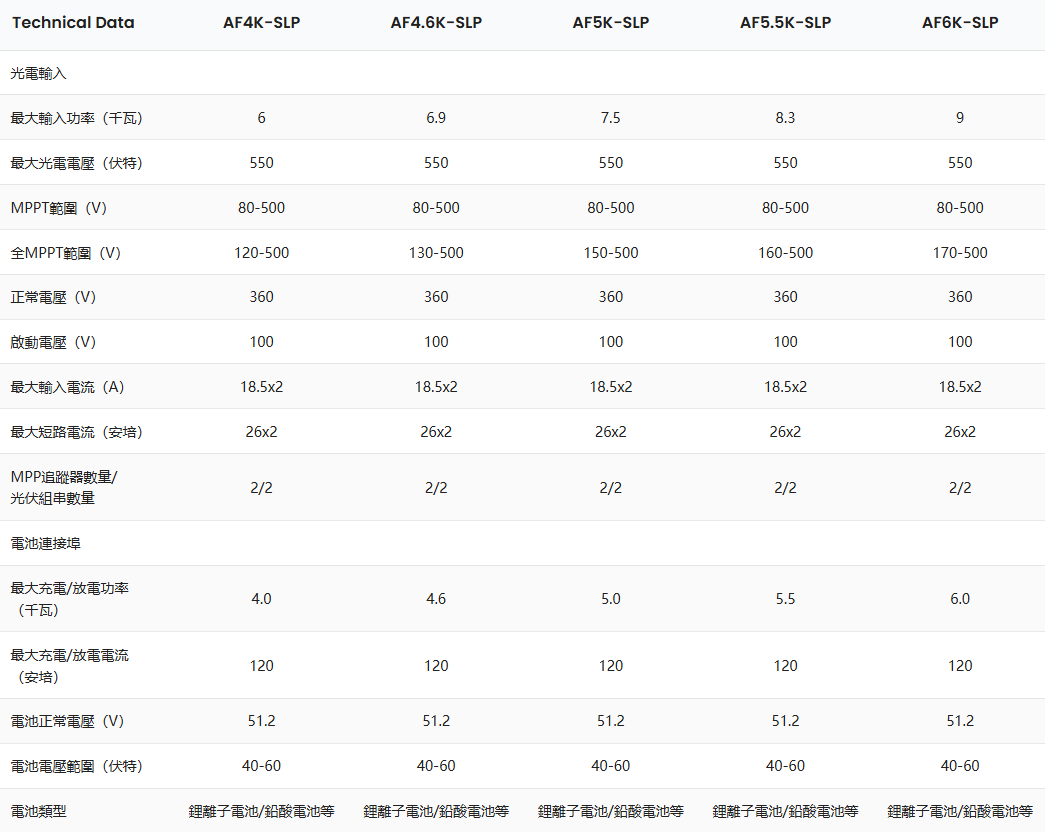The width and height of the screenshot is (1045, 832).
Task: Select the 最大短路電流（安培）row label
Action: [77, 432]
